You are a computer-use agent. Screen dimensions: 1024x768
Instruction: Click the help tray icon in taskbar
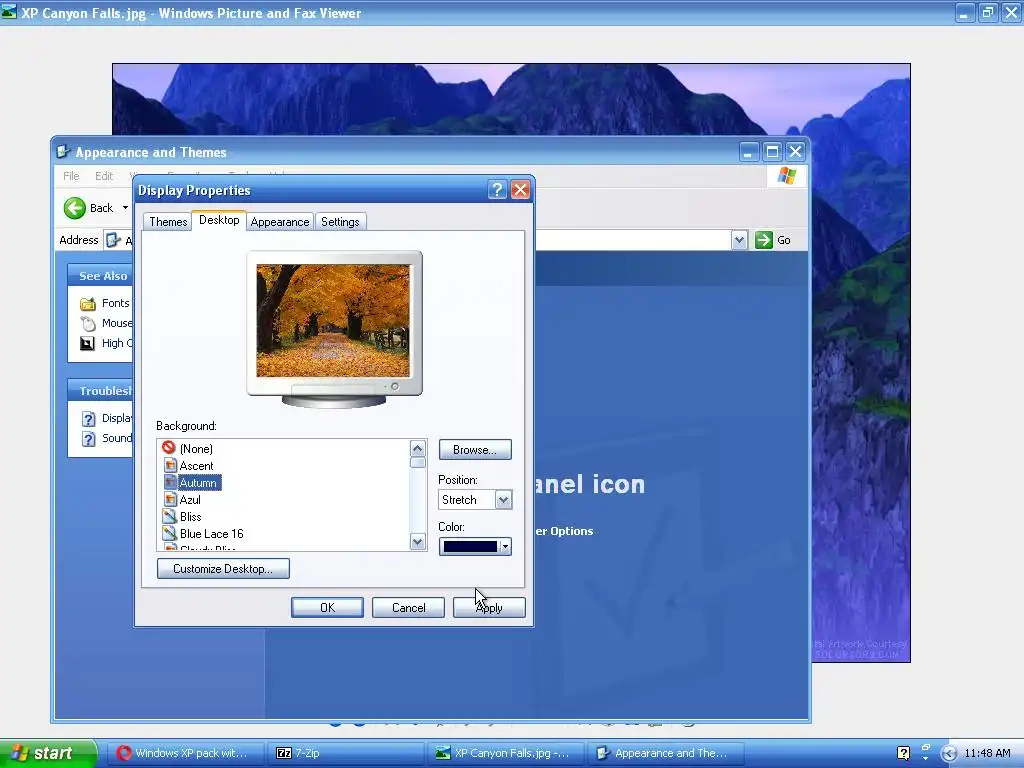coord(903,754)
